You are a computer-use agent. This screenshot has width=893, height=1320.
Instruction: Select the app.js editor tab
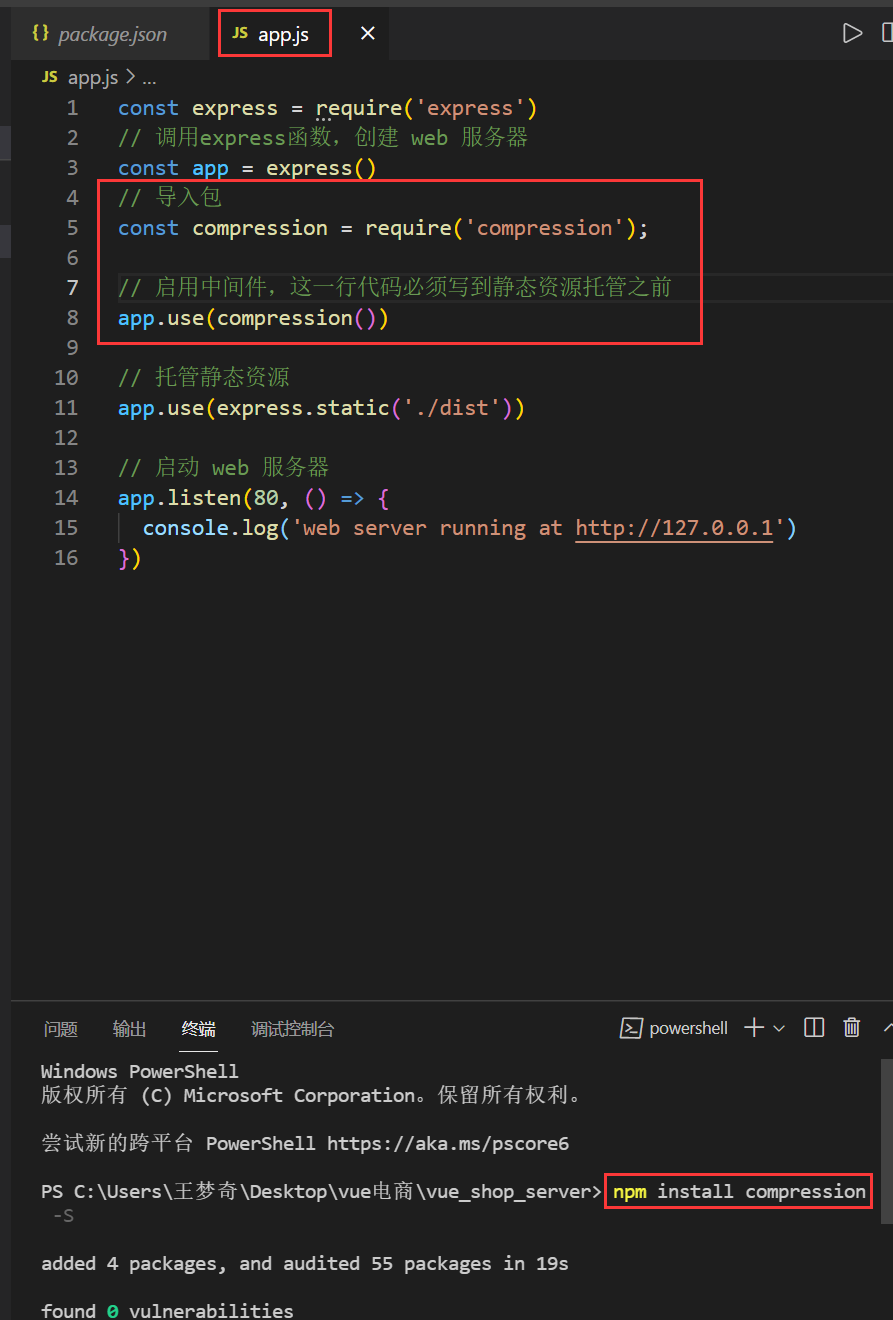point(283,34)
